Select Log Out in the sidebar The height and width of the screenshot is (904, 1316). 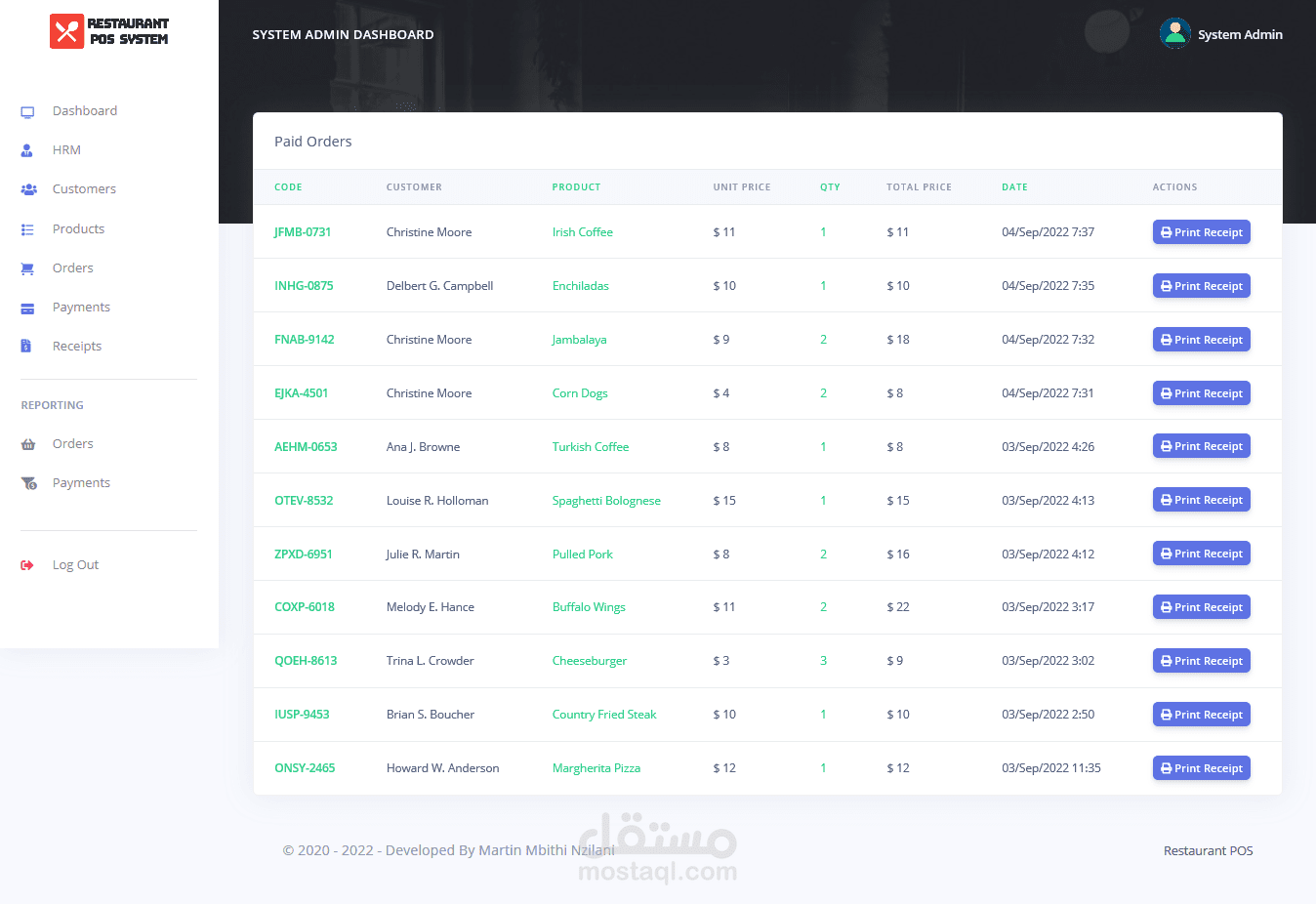[x=75, y=564]
